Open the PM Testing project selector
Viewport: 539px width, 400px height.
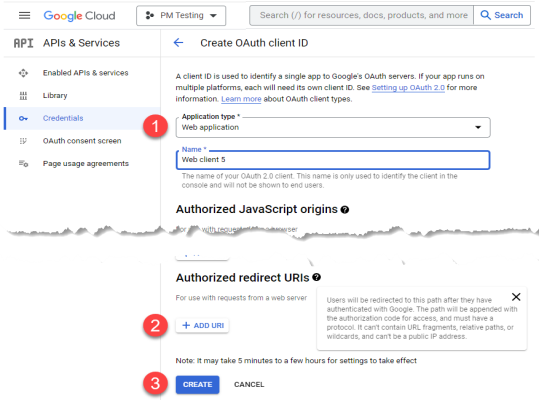(x=181, y=15)
